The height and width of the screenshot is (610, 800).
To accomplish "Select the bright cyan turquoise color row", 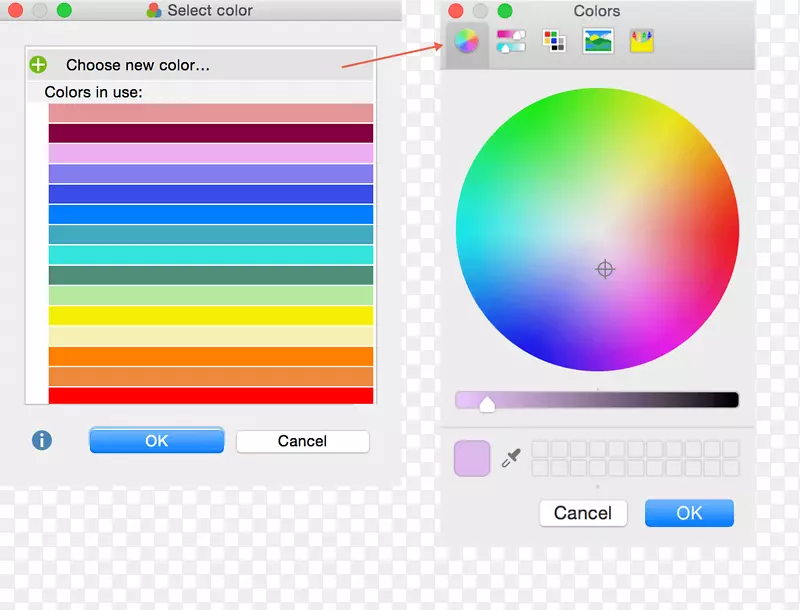I will [211, 255].
